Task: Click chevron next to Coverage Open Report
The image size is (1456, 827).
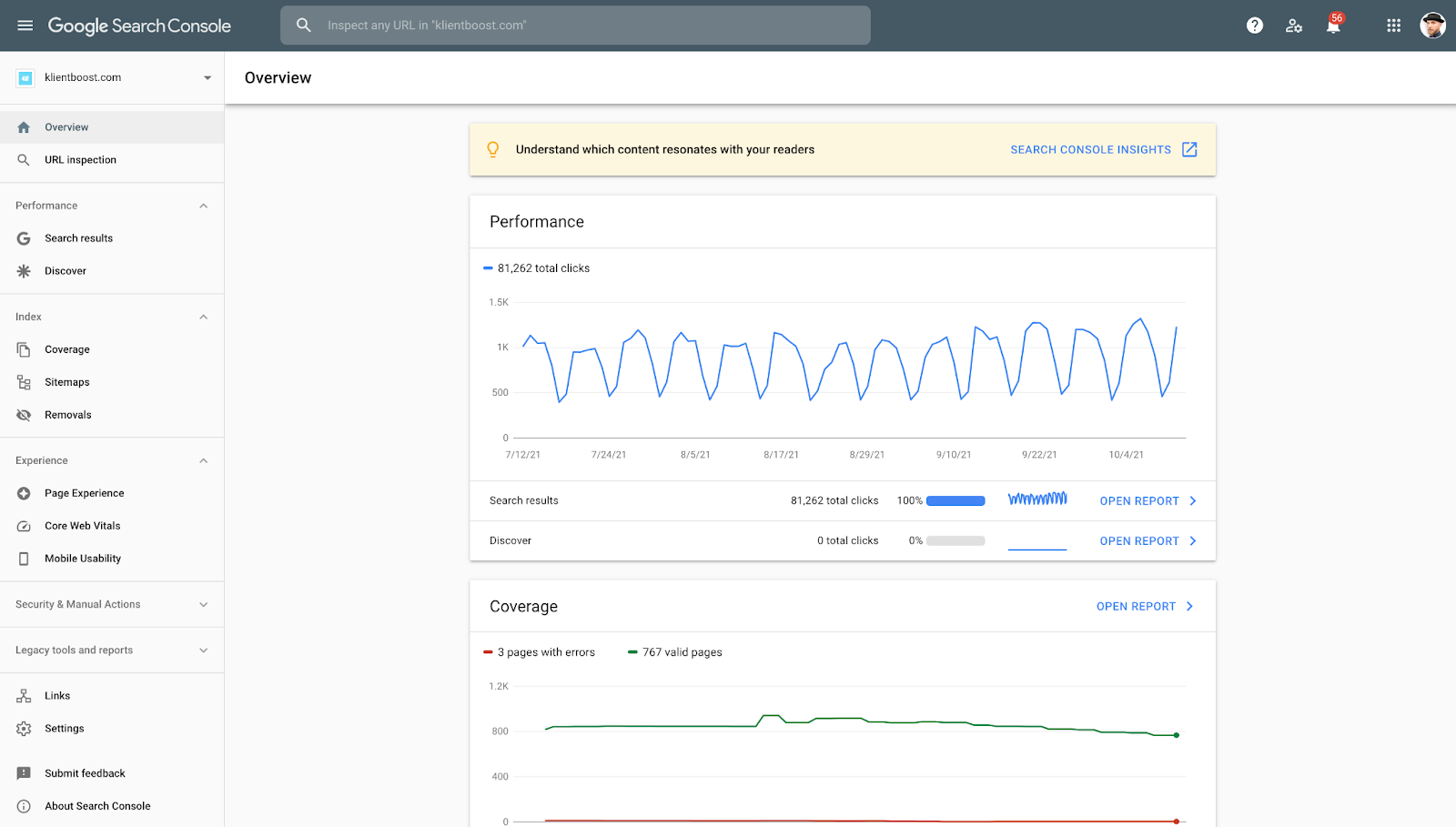Action: 1189,607
